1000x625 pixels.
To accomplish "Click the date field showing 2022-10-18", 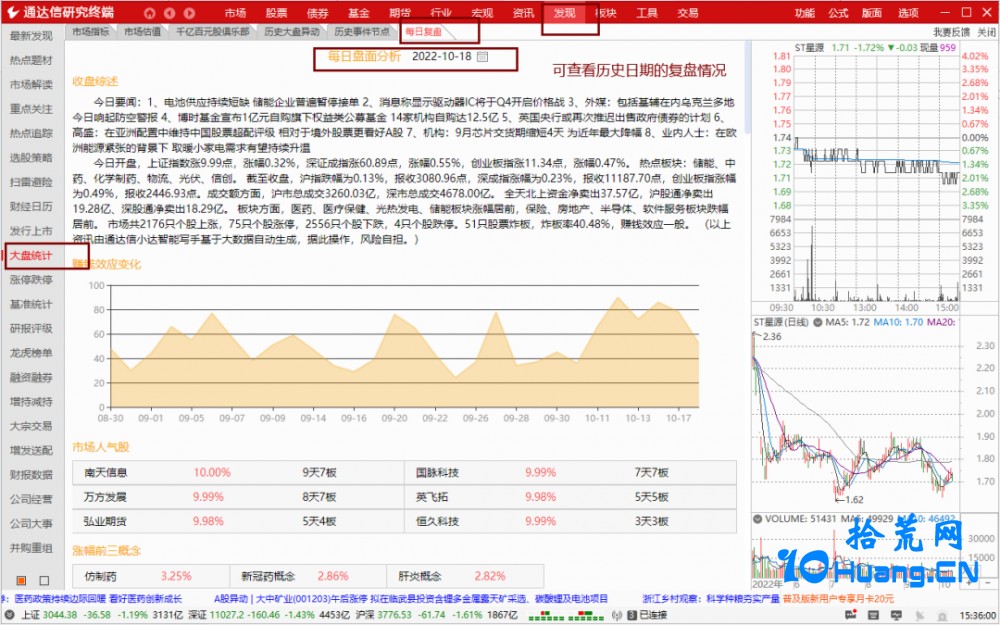I will (441, 57).
